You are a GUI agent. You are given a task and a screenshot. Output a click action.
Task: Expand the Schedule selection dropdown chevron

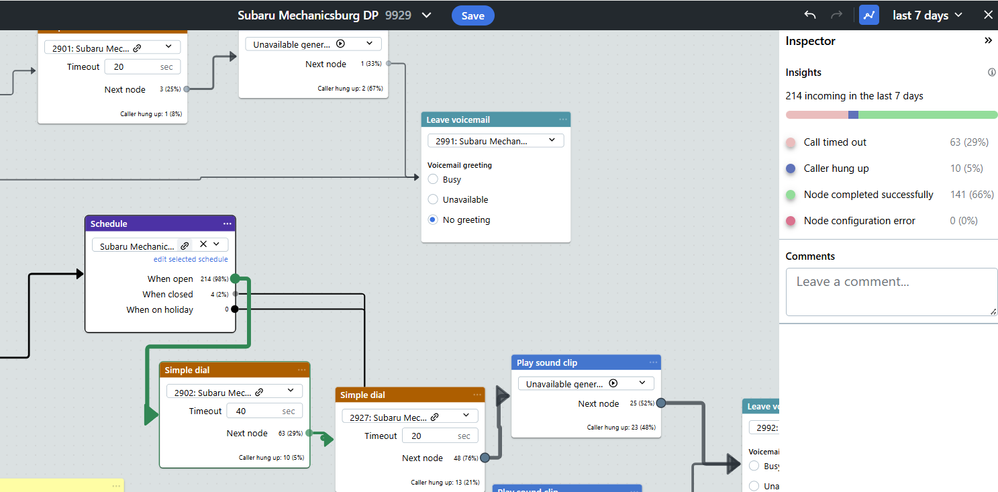[216, 244]
